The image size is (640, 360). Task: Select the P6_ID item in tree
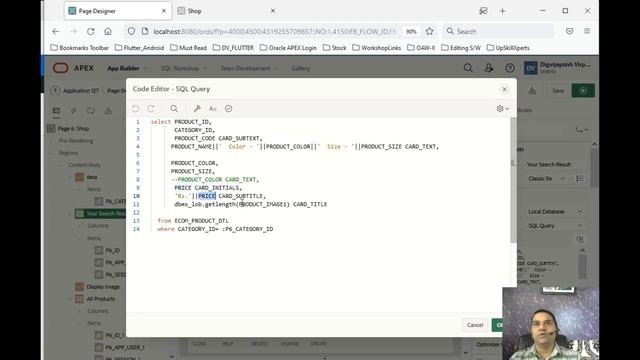pos(113,250)
